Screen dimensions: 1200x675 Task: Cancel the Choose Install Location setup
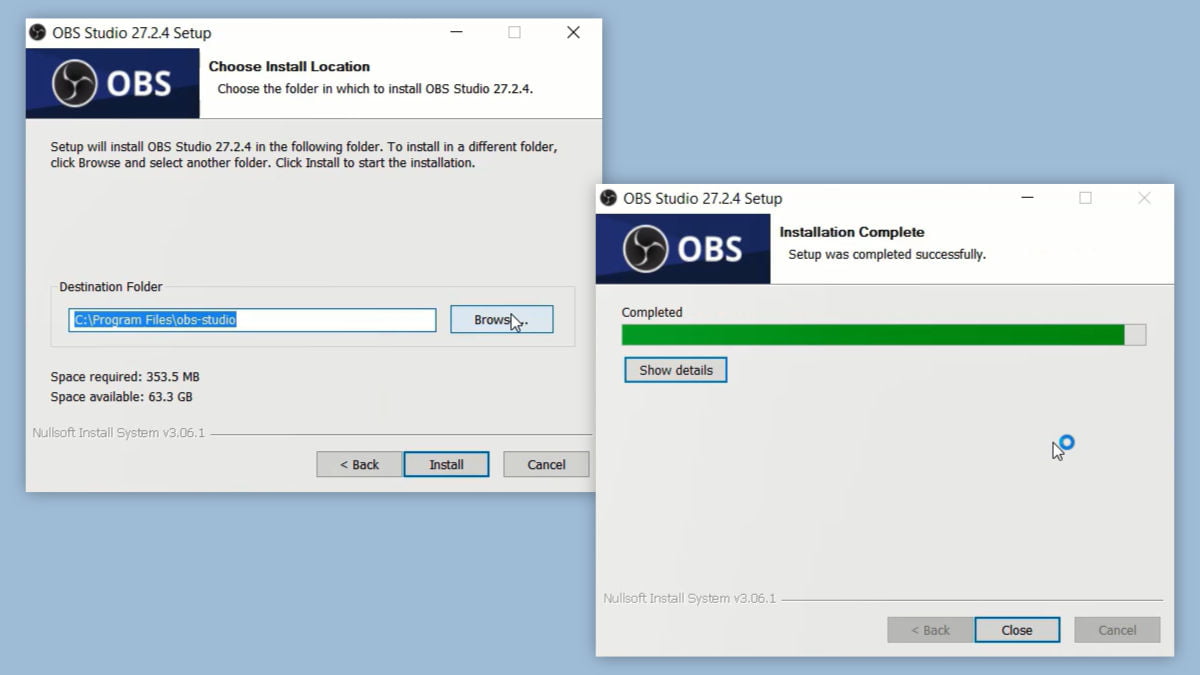pyautogui.click(x=546, y=464)
